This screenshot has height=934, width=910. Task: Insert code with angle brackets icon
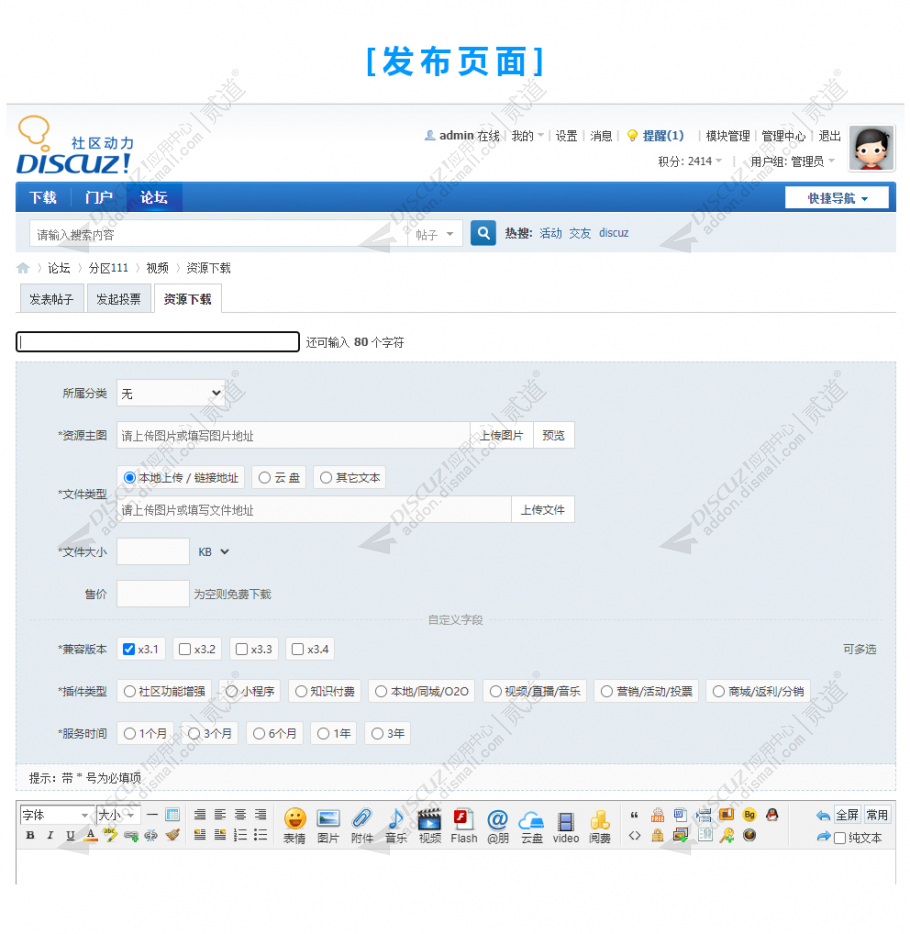[x=635, y=835]
